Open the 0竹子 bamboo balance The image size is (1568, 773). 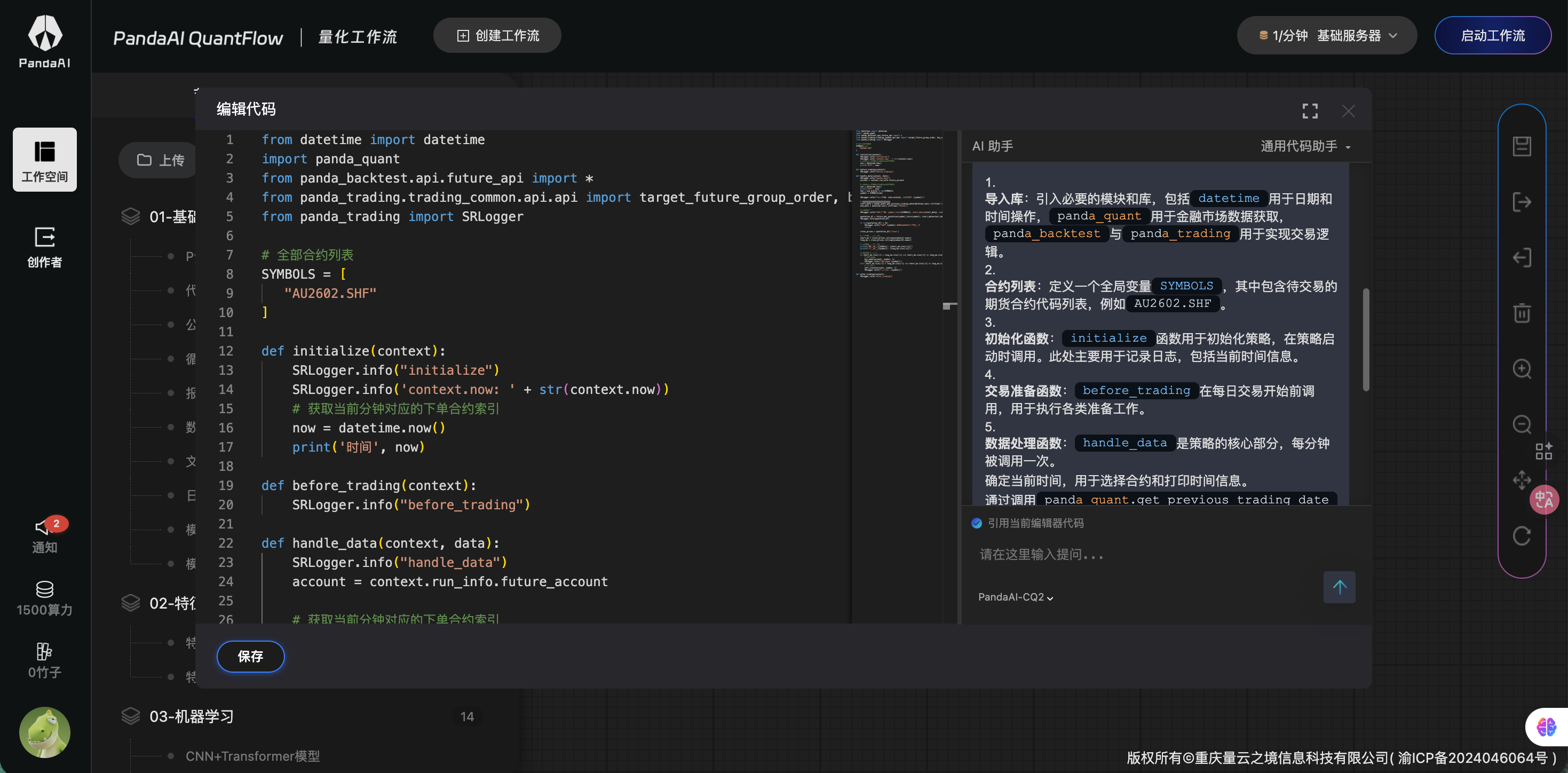tap(44, 661)
